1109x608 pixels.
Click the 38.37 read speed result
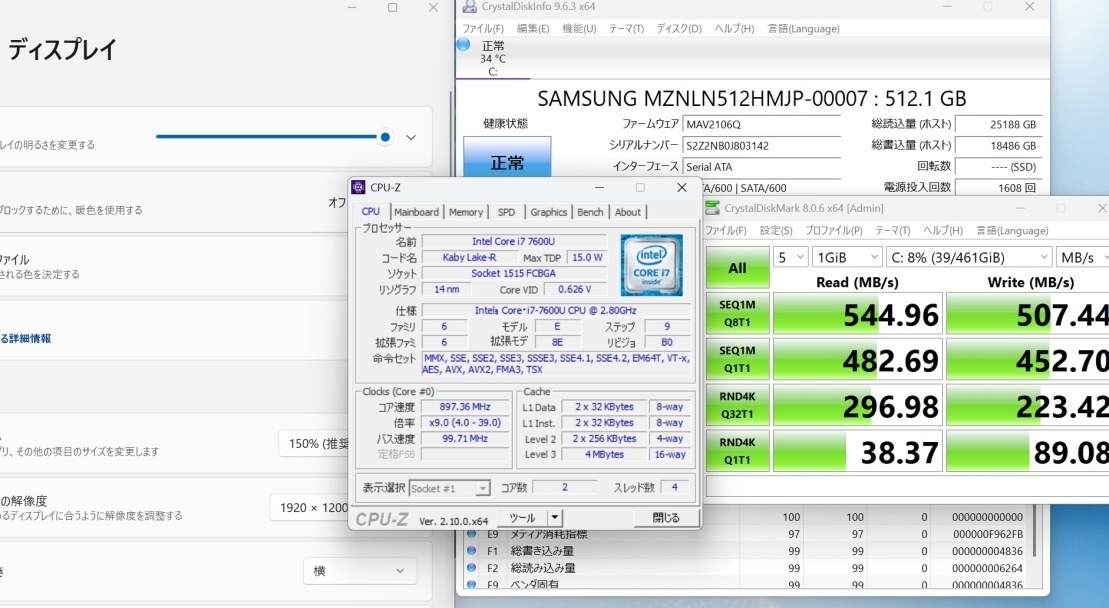(857, 451)
